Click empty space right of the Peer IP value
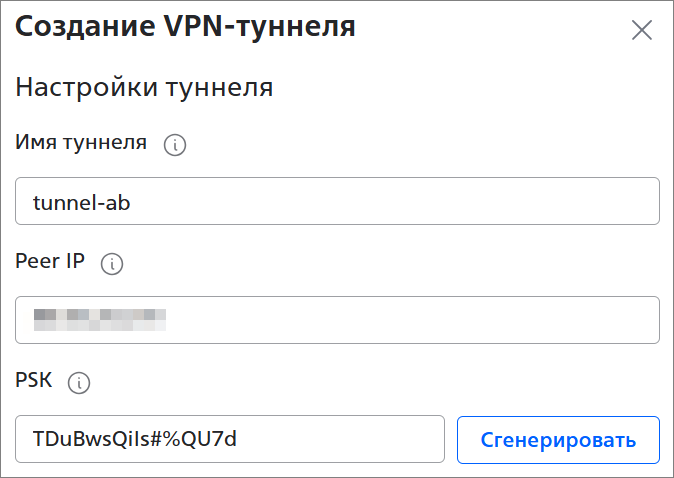 click(420, 320)
